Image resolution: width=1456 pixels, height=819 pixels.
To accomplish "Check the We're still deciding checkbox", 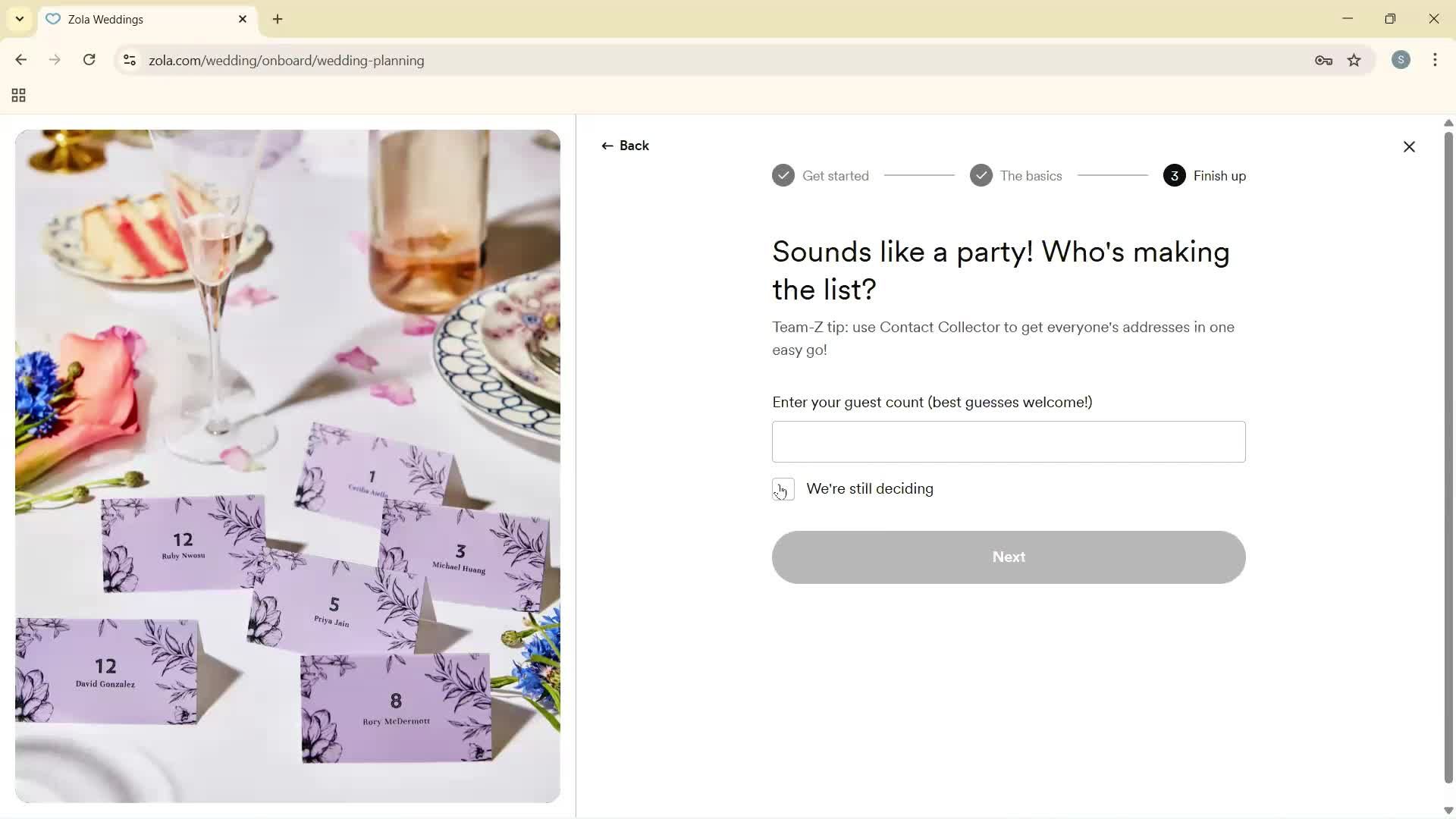I will pyautogui.click(x=783, y=489).
